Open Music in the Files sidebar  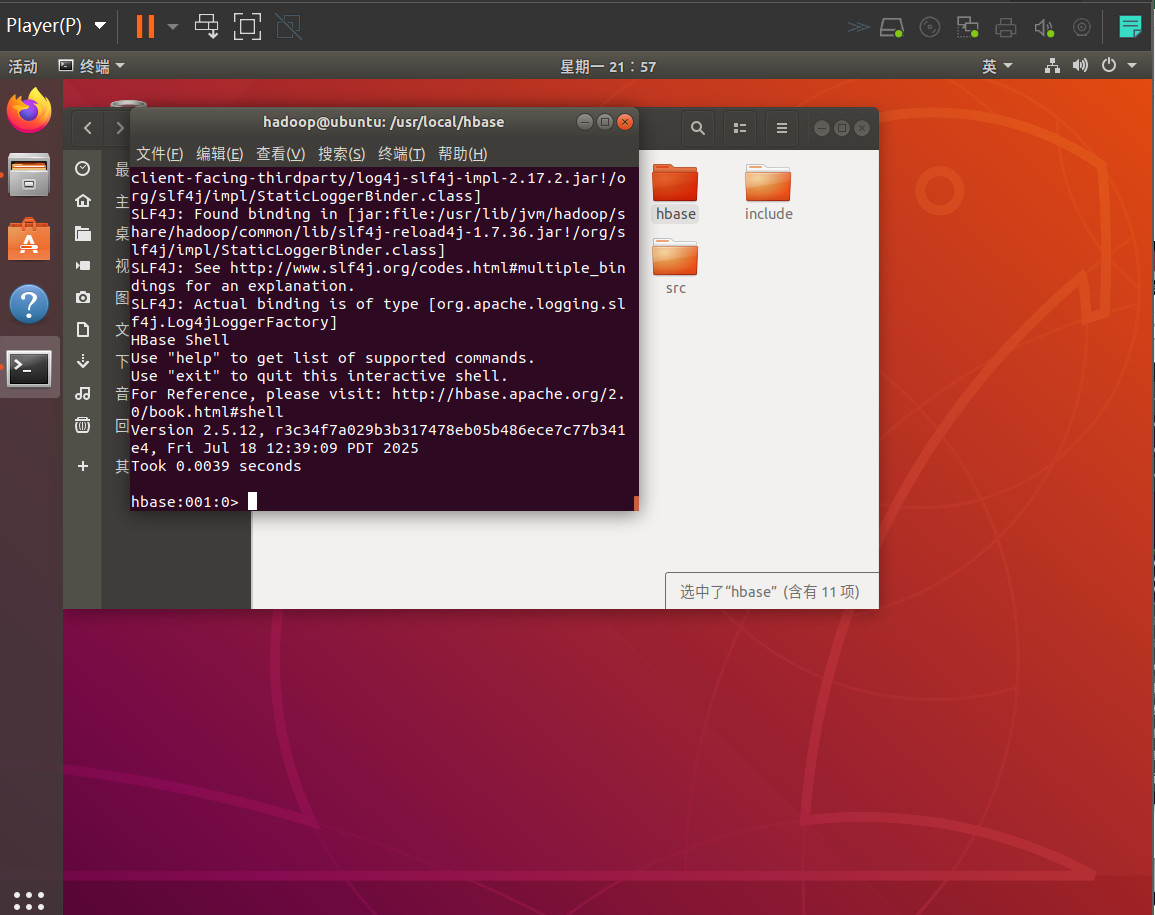click(x=82, y=393)
